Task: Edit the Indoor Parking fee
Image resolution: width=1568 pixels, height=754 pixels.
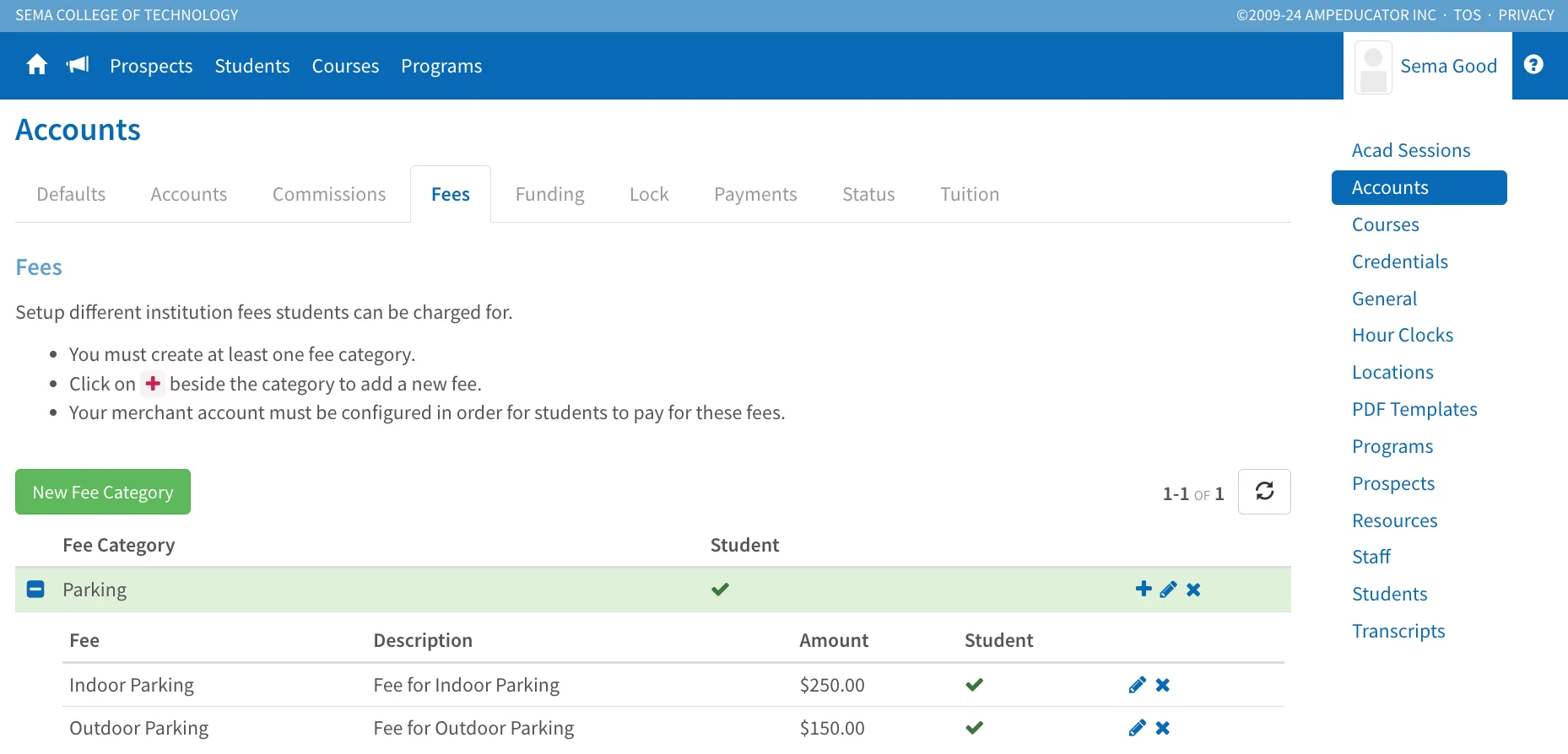Action: click(x=1137, y=685)
